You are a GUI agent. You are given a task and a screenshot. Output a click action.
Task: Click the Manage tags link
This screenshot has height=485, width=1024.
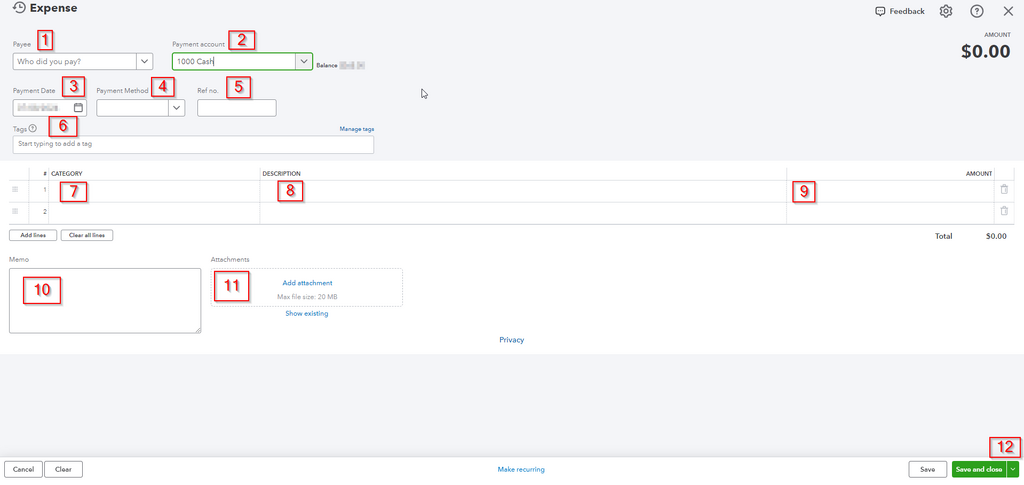pos(356,129)
